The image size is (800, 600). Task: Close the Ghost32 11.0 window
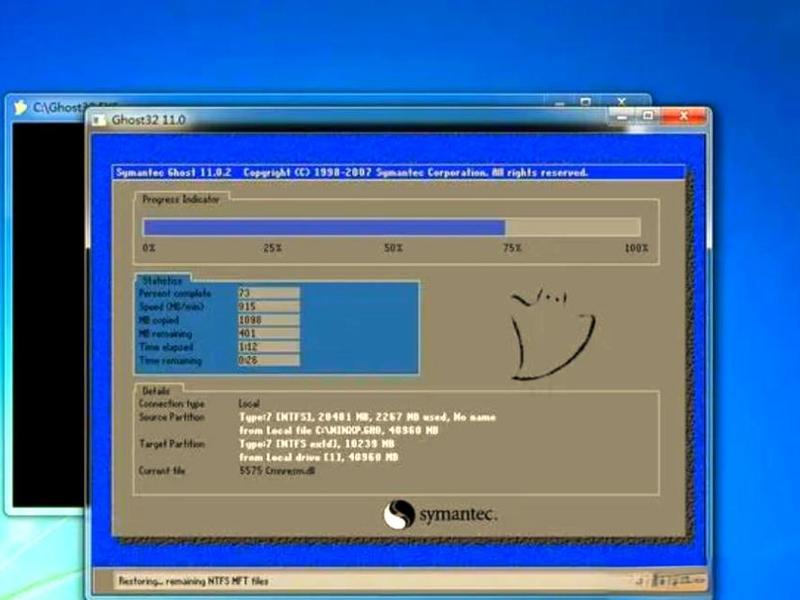click(684, 116)
